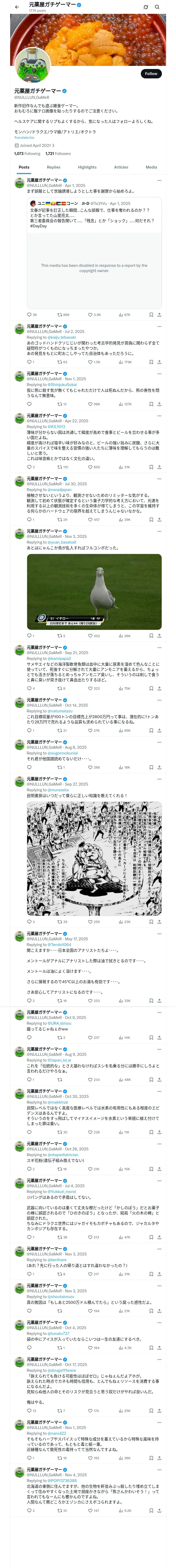Click Translate bio link
Image resolution: width=176 pixels, height=1568 pixels.
coord(24,137)
